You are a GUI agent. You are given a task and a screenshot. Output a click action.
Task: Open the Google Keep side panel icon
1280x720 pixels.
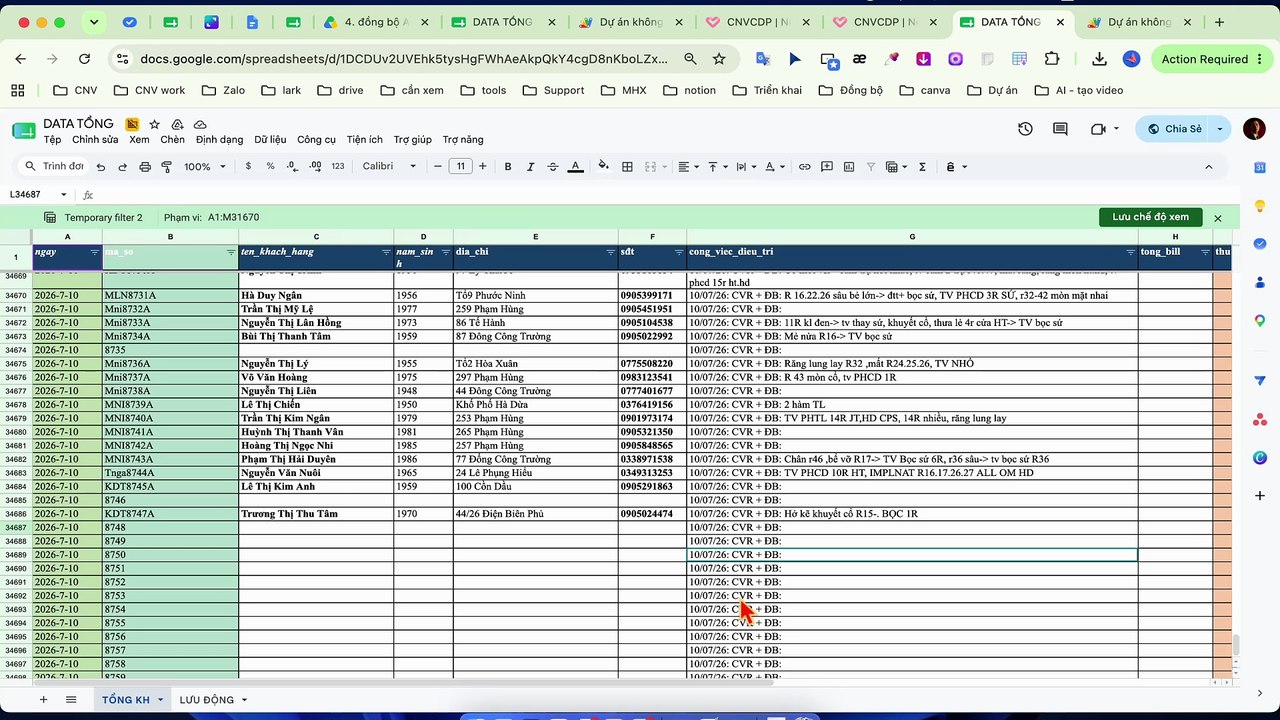(1260, 205)
